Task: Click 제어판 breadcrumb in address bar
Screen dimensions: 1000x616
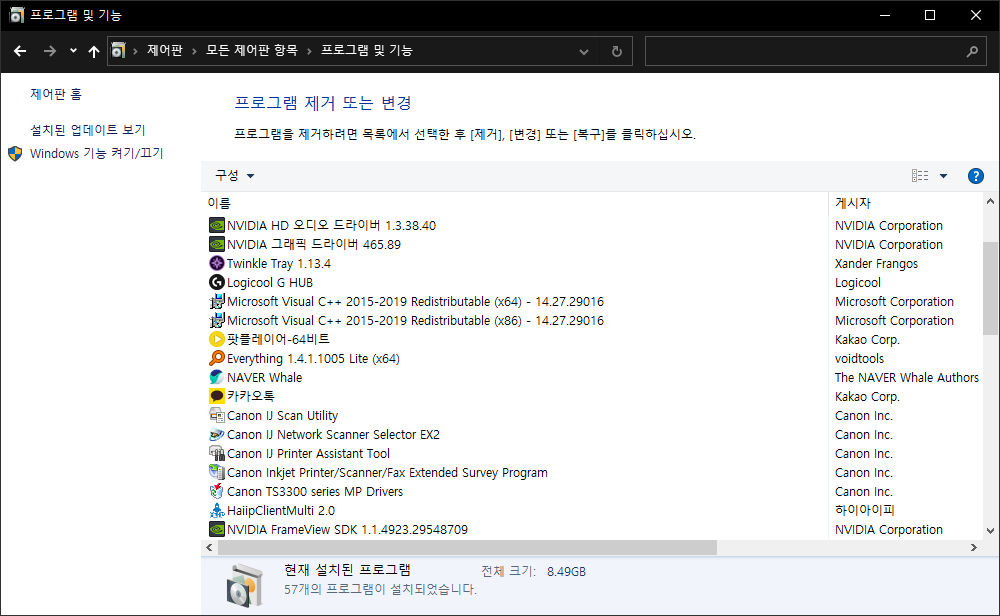Action: click(165, 50)
